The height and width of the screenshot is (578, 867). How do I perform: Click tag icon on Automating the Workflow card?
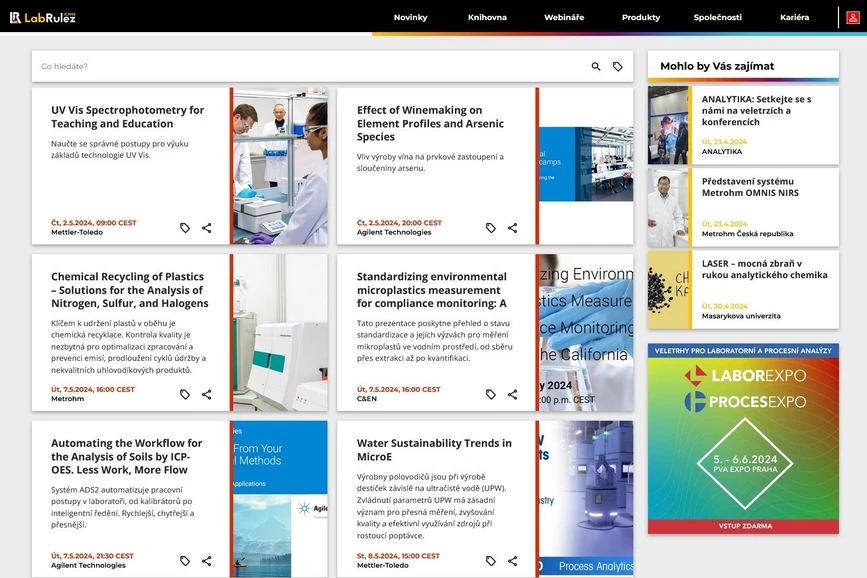185,561
